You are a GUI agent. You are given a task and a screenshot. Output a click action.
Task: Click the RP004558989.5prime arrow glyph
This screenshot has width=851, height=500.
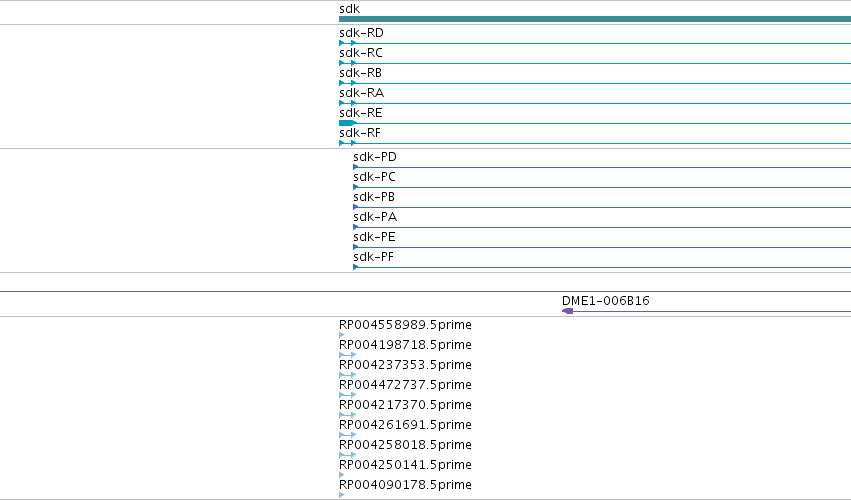pos(341,335)
